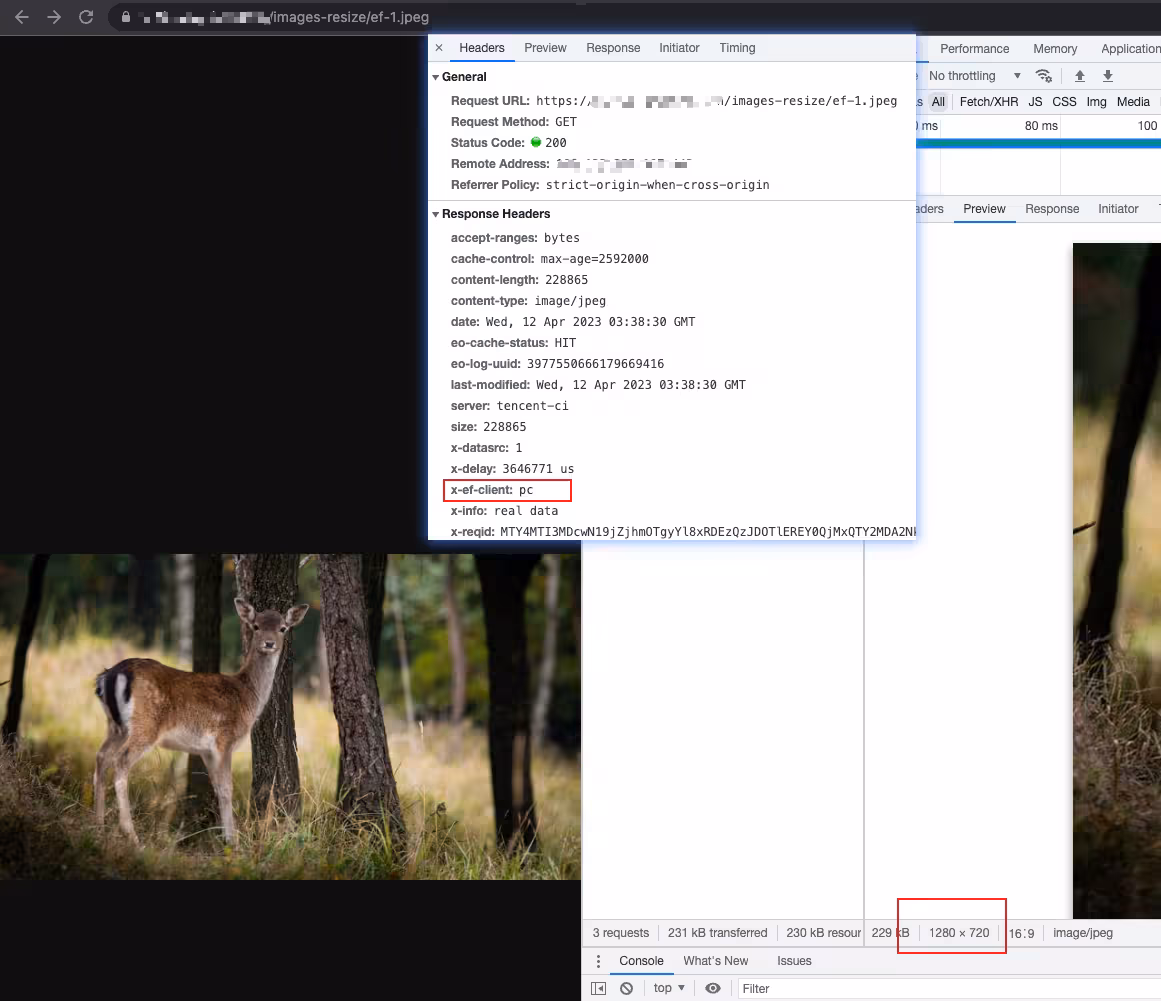The height and width of the screenshot is (1001, 1161).
Task: Go back using the browser back arrow
Action: pos(22,17)
